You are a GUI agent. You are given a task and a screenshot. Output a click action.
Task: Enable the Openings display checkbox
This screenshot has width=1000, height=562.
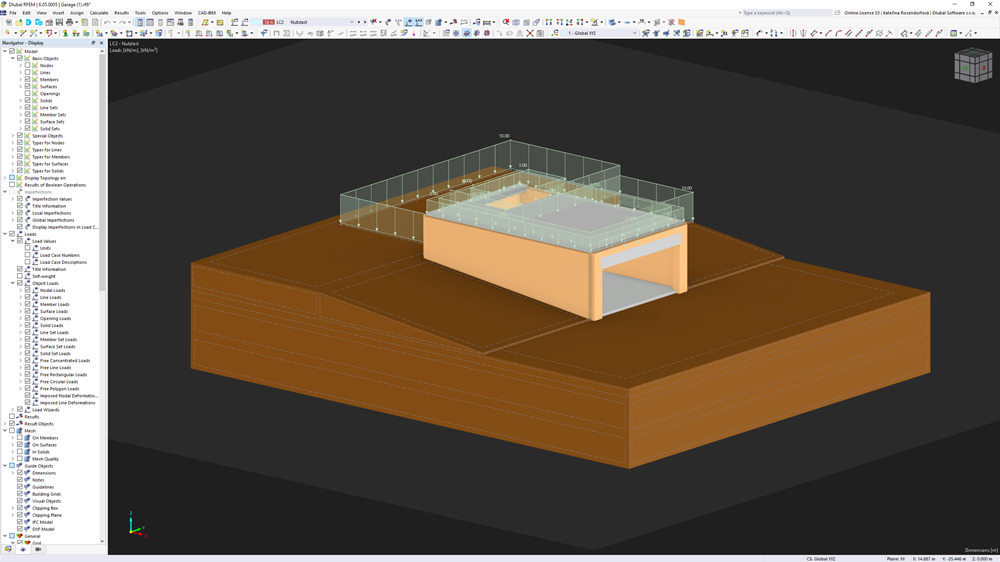point(27,94)
